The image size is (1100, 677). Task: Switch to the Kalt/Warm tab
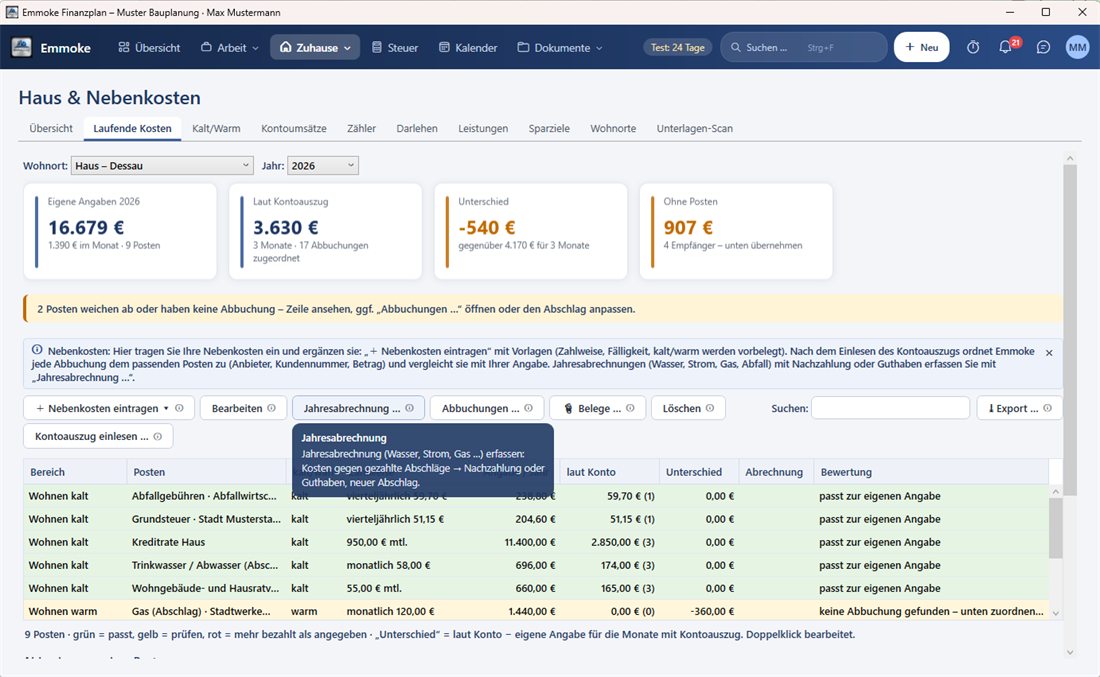tap(216, 128)
